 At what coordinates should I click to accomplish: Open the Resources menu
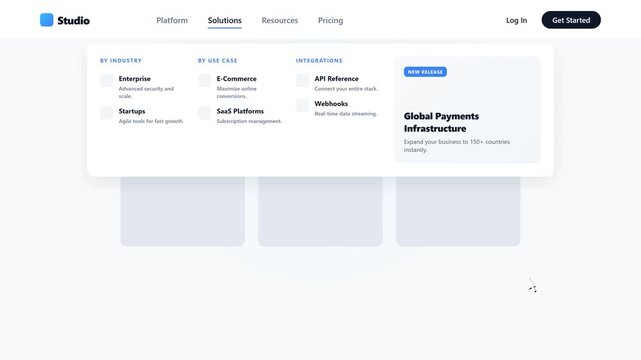[280, 20]
